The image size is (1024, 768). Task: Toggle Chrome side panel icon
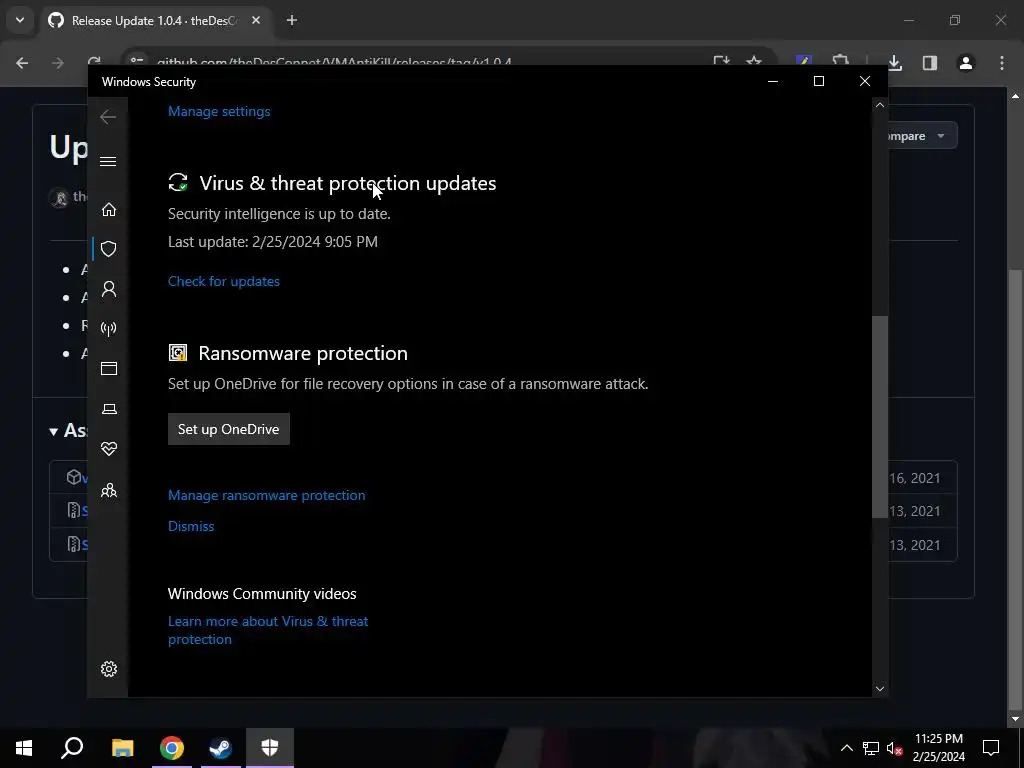[x=930, y=63]
